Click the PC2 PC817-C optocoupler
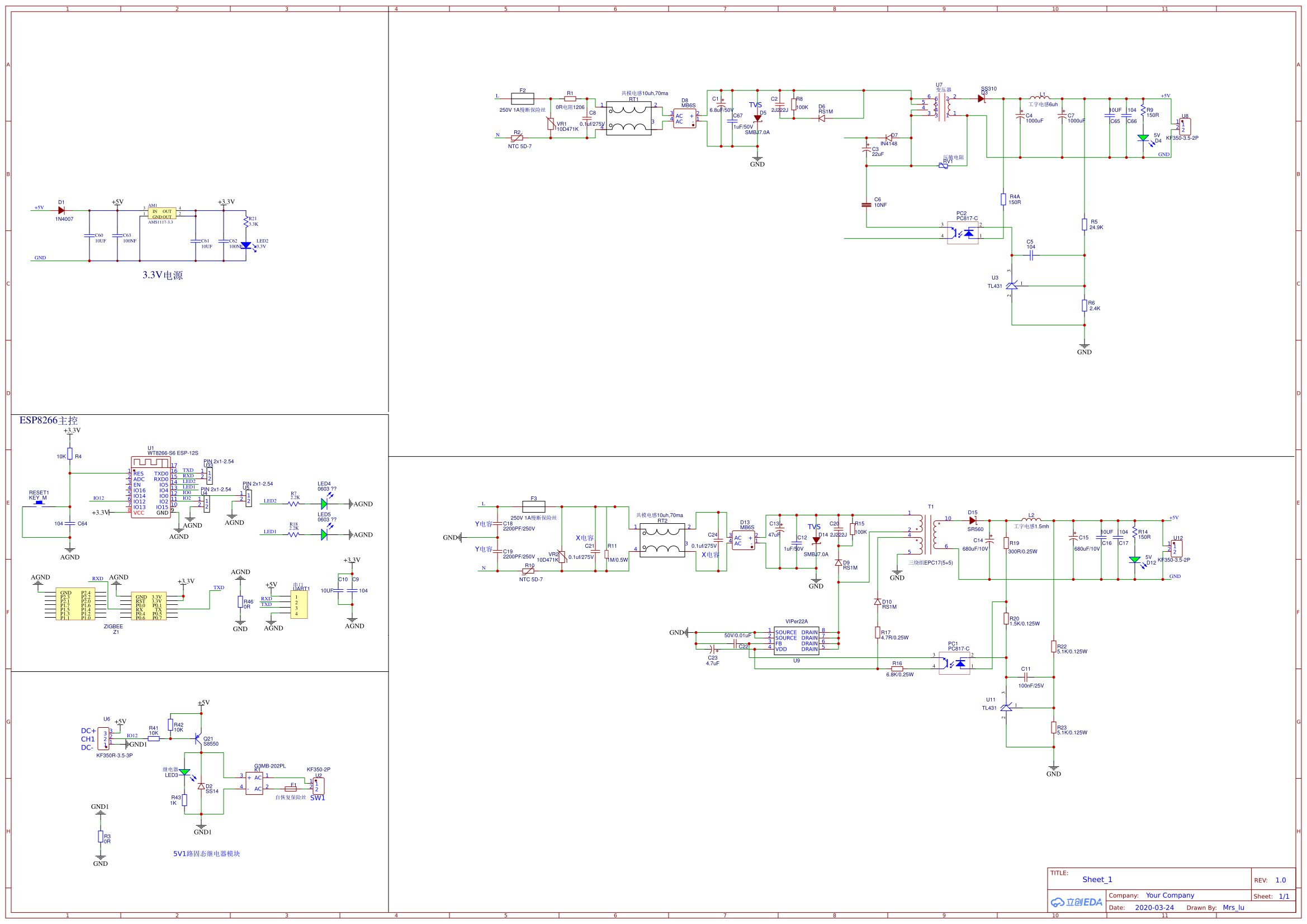 coord(963,233)
